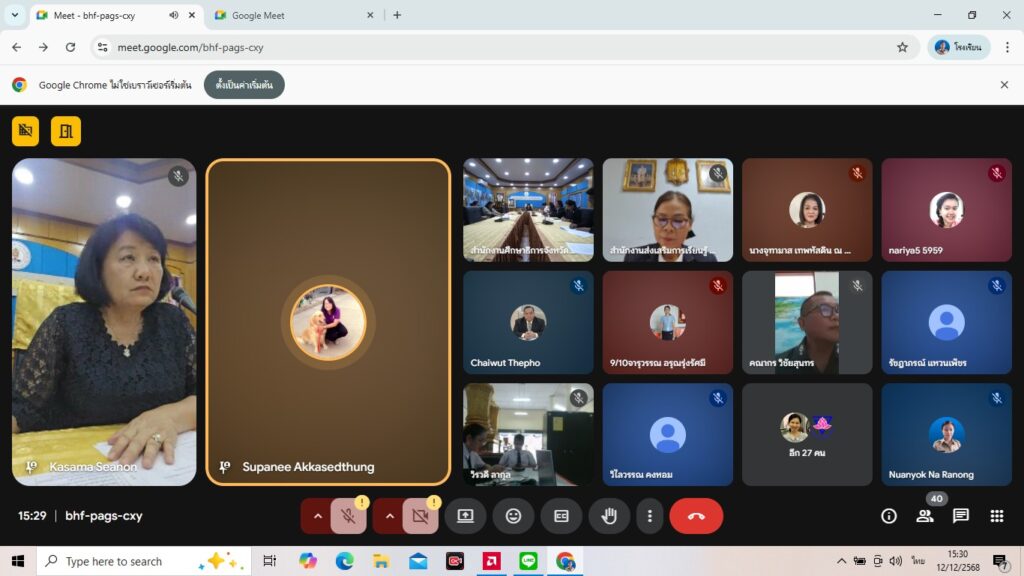Expand video settings chevron beside camera
1024x576 pixels.
[x=390, y=516]
